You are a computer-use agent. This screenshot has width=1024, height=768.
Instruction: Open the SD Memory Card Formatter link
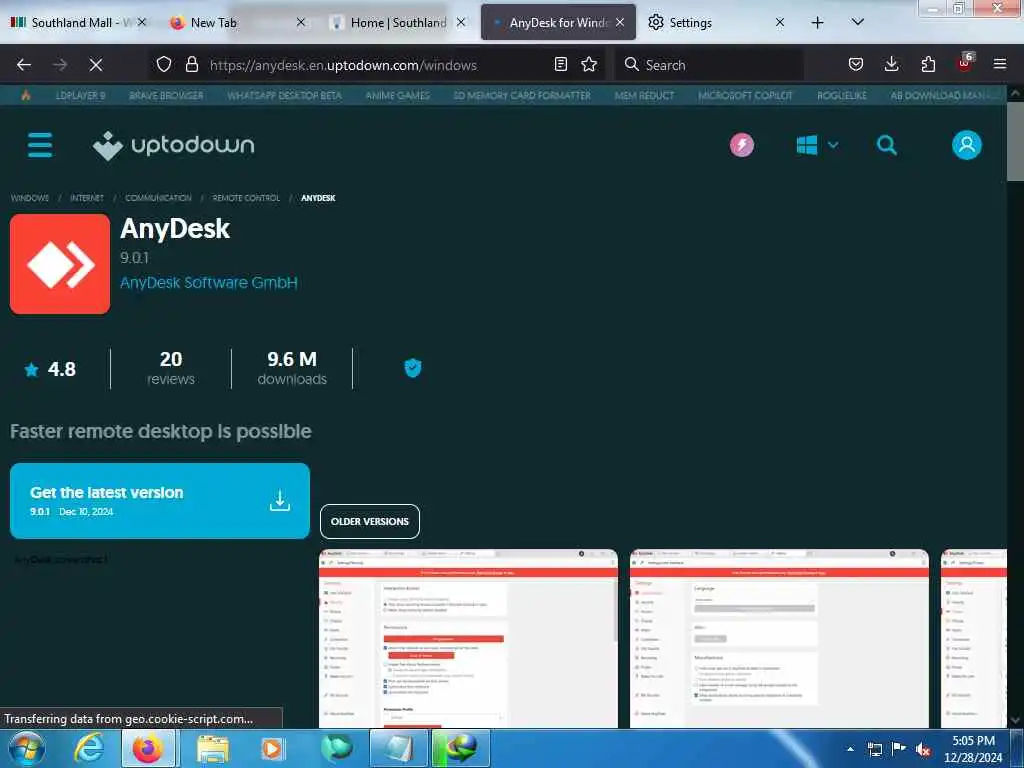(522, 95)
